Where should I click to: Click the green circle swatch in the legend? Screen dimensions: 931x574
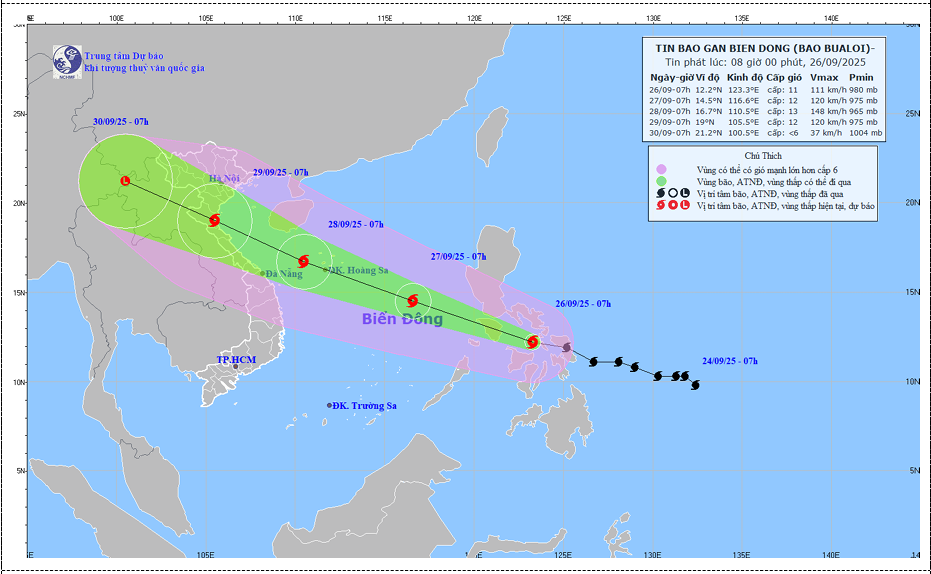pyautogui.click(x=661, y=181)
